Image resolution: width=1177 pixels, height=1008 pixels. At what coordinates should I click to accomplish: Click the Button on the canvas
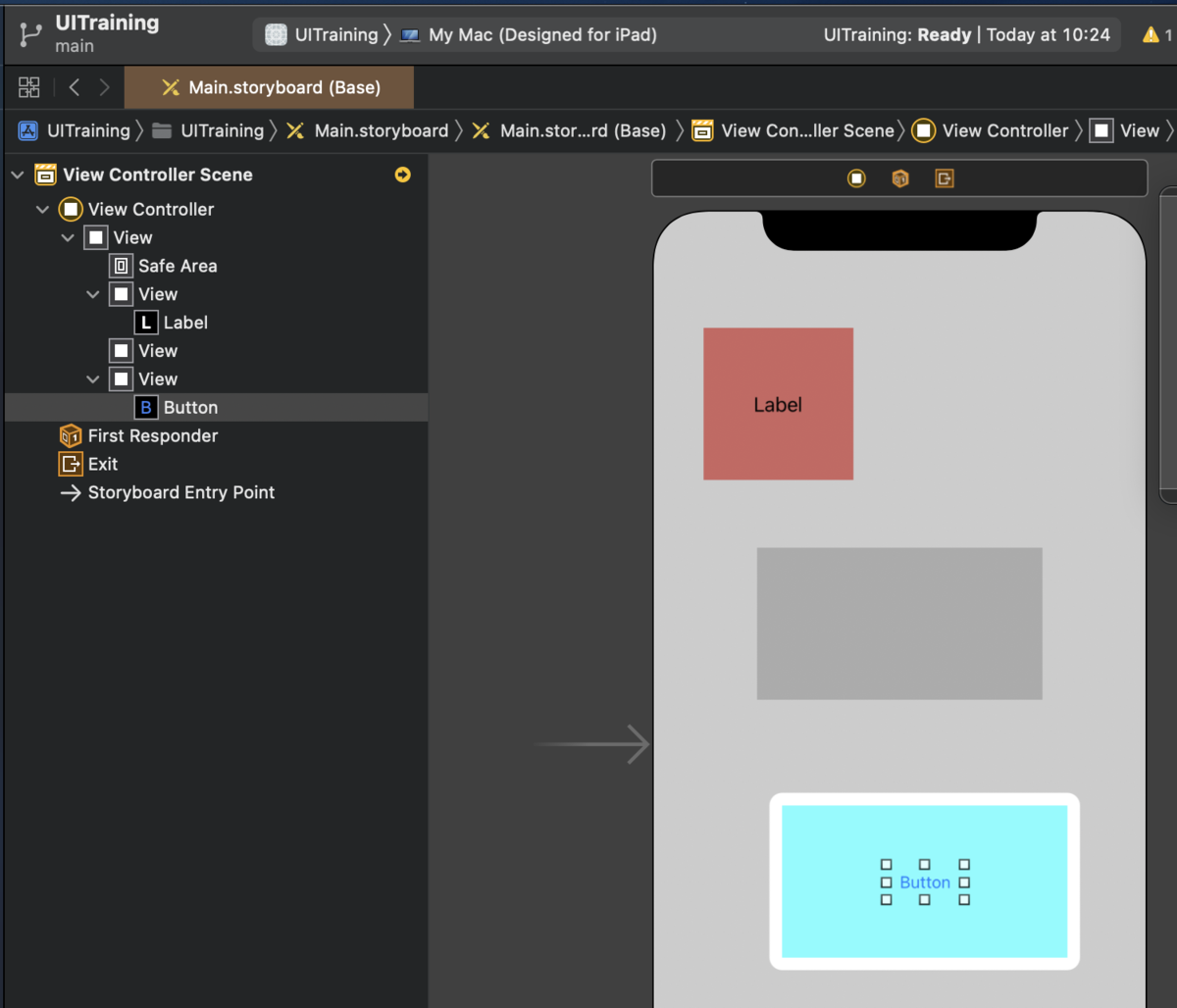[925, 882]
